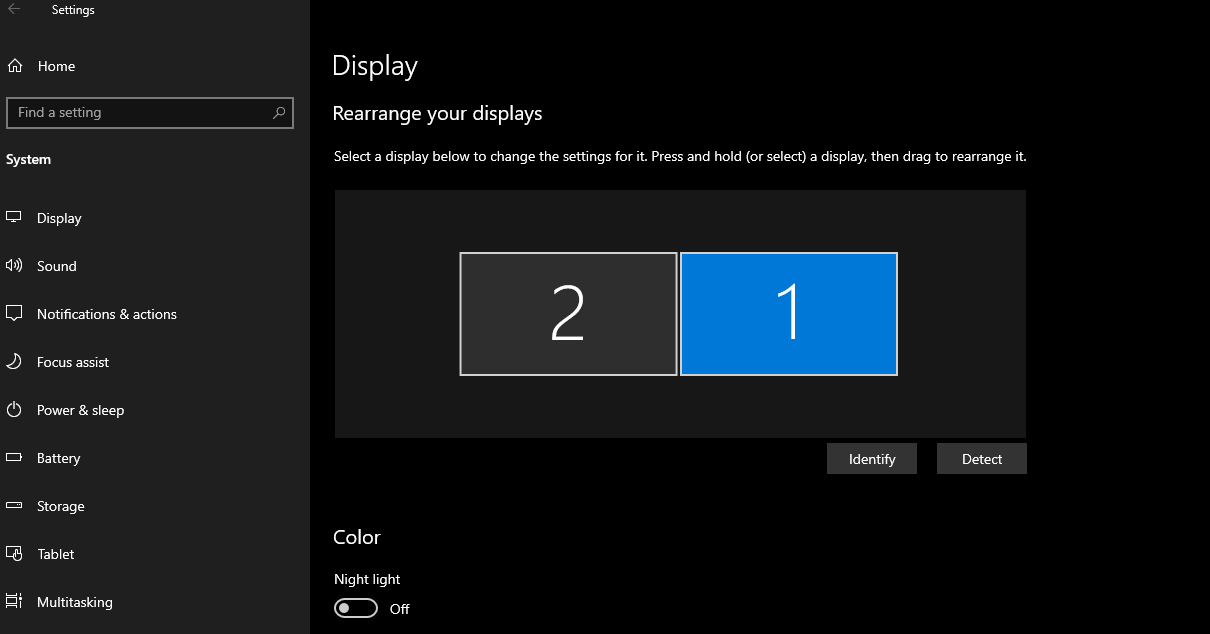Click the Focus assist moon icon
This screenshot has width=1210, height=634.
coord(14,362)
